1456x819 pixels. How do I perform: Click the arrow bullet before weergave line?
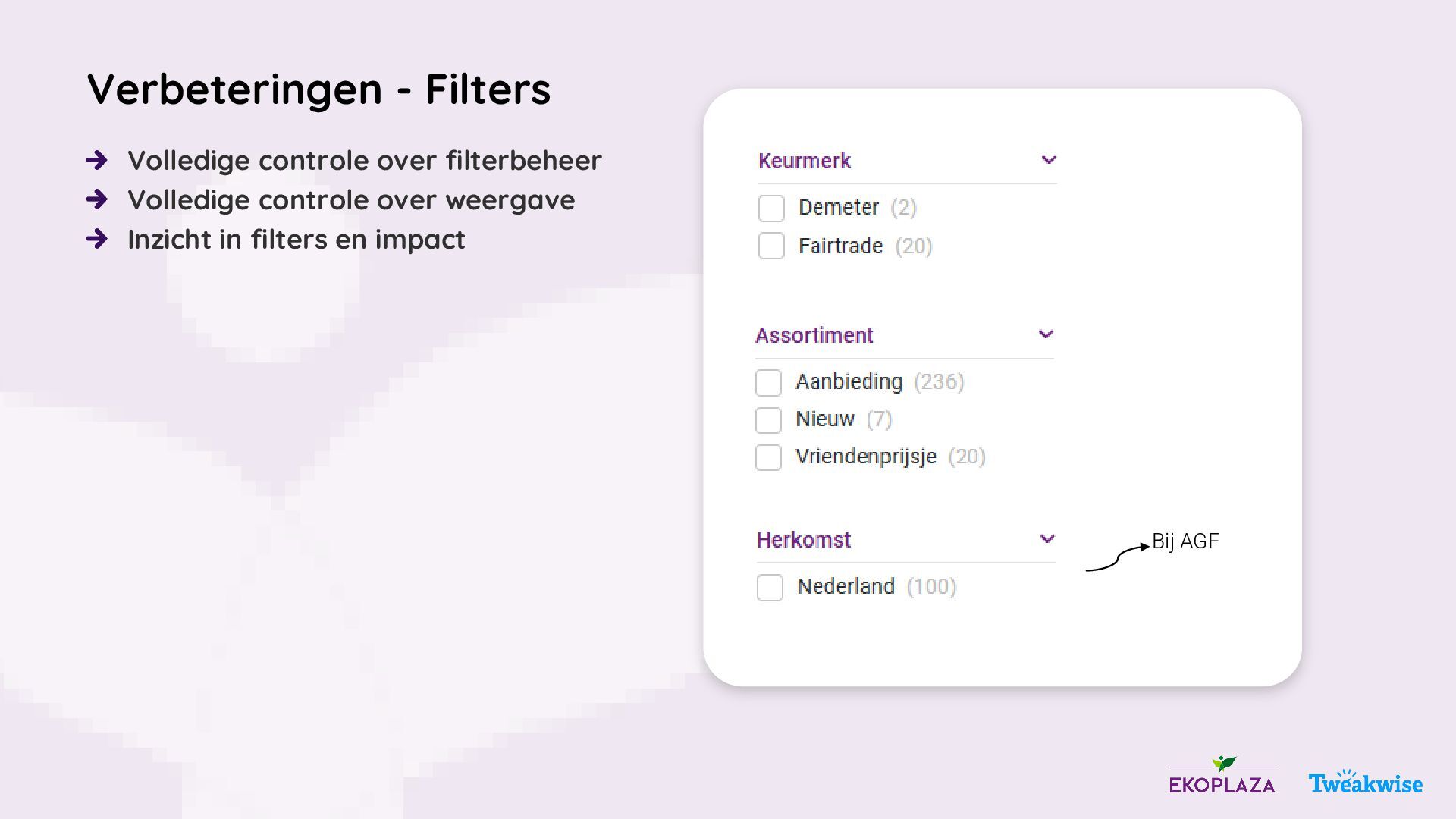tap(97, 199)
